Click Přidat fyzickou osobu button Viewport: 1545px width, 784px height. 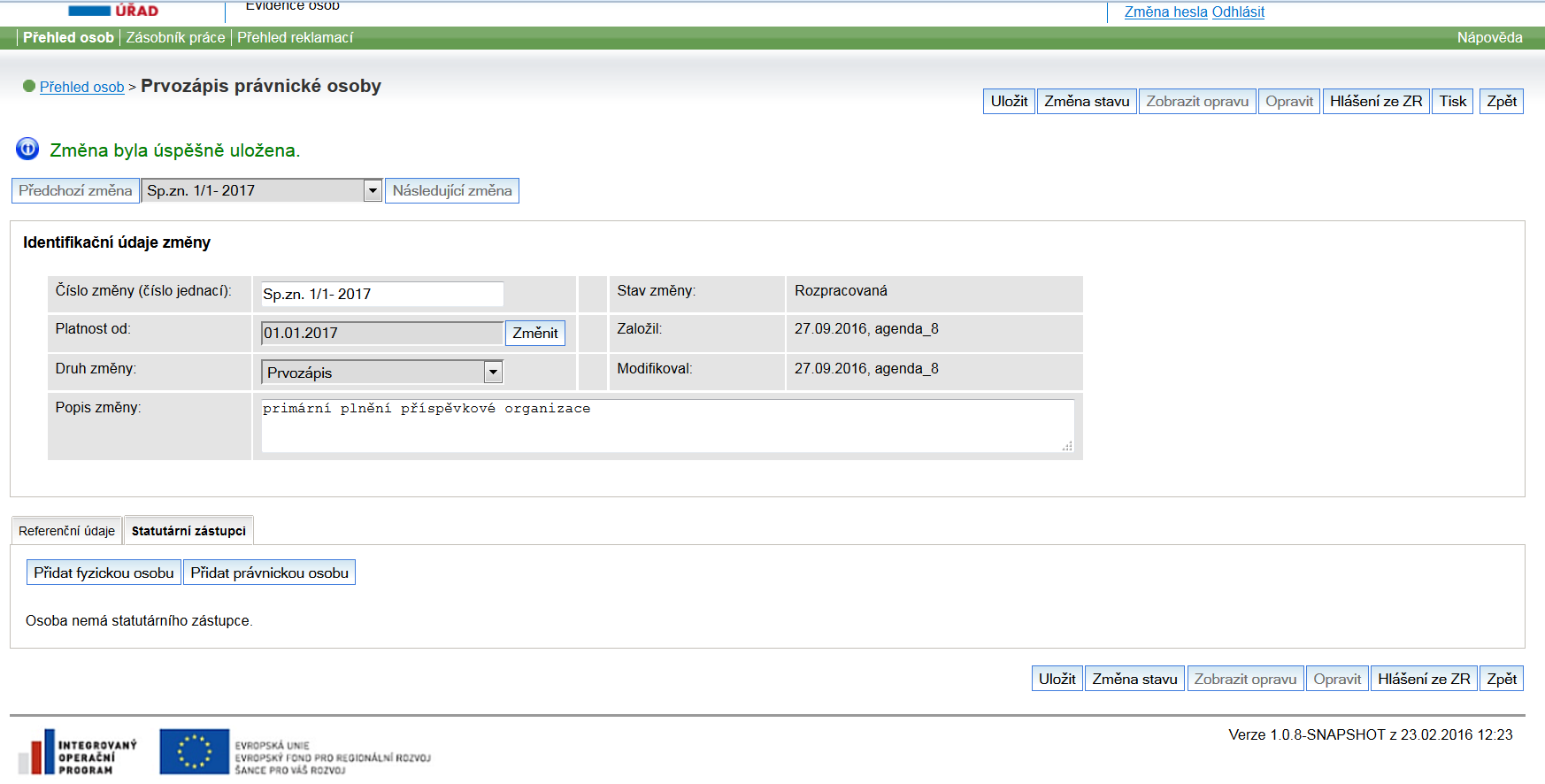(104, 573)
